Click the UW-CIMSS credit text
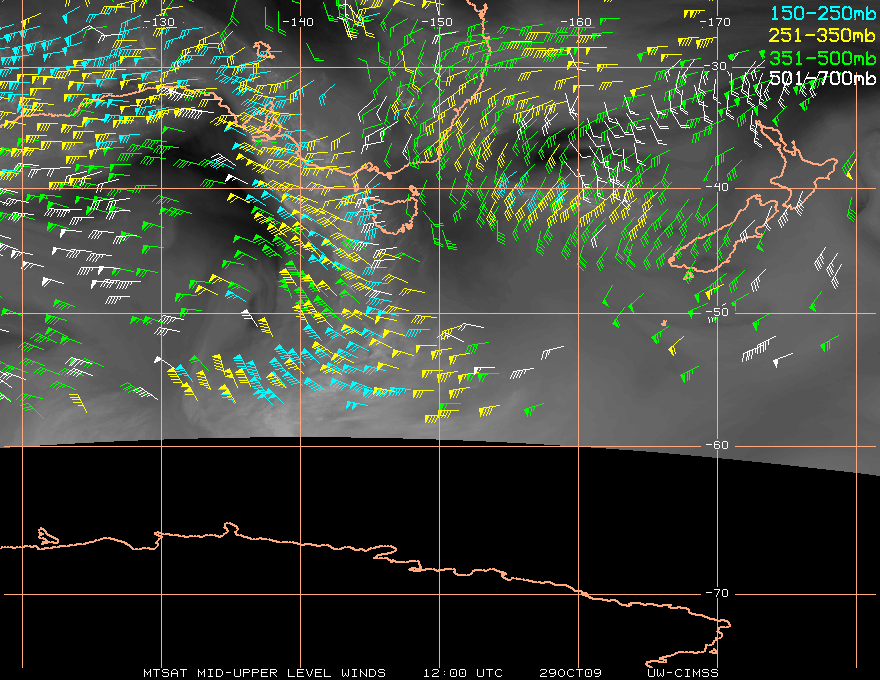 pos(682,673)
